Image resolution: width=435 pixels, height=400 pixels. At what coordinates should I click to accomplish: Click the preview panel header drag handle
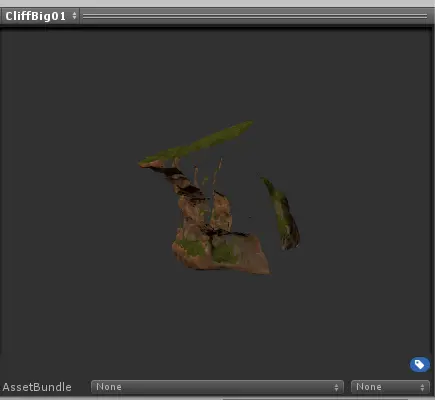255,16
